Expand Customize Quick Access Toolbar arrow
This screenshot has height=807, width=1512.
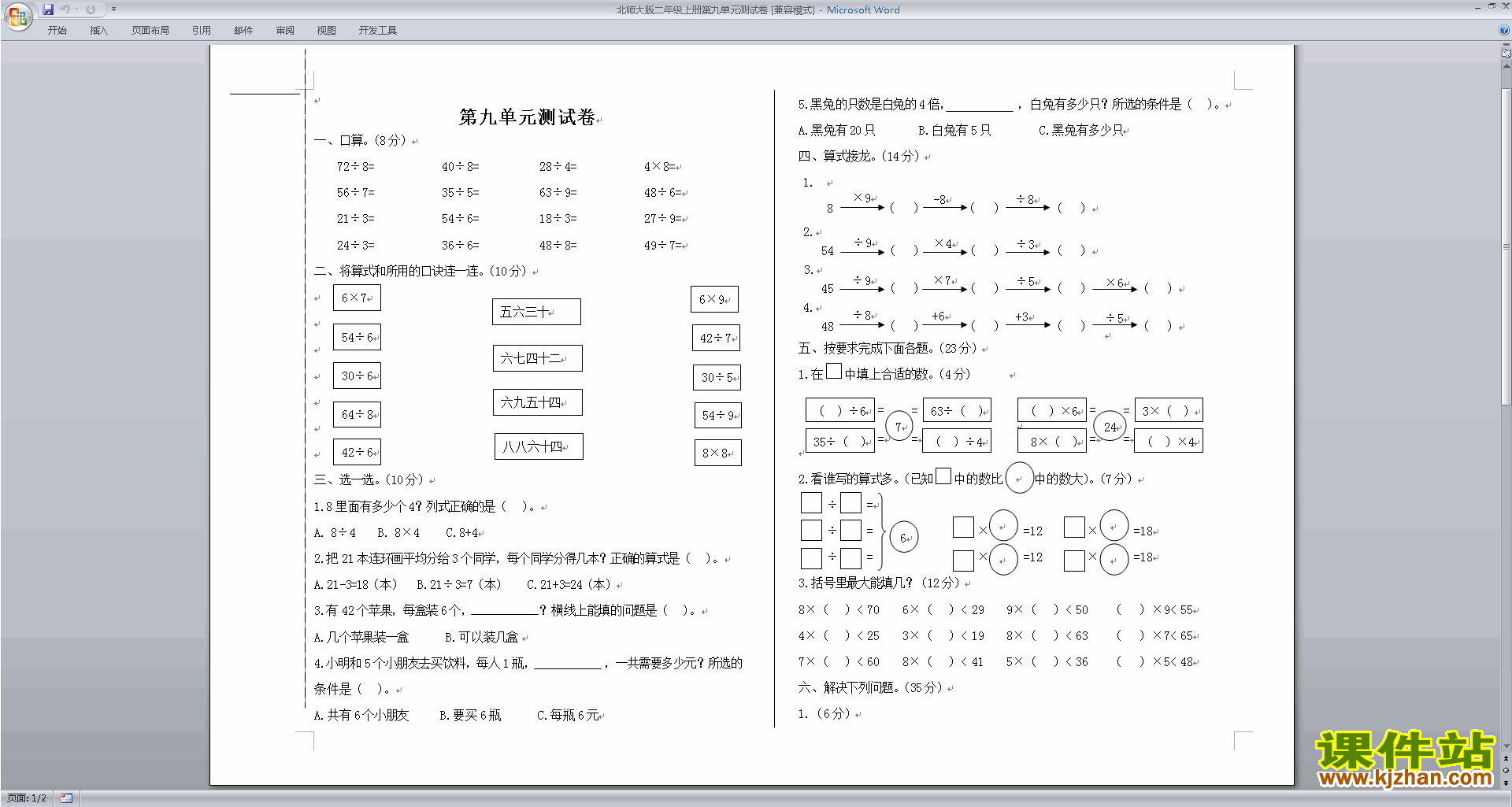113,9
